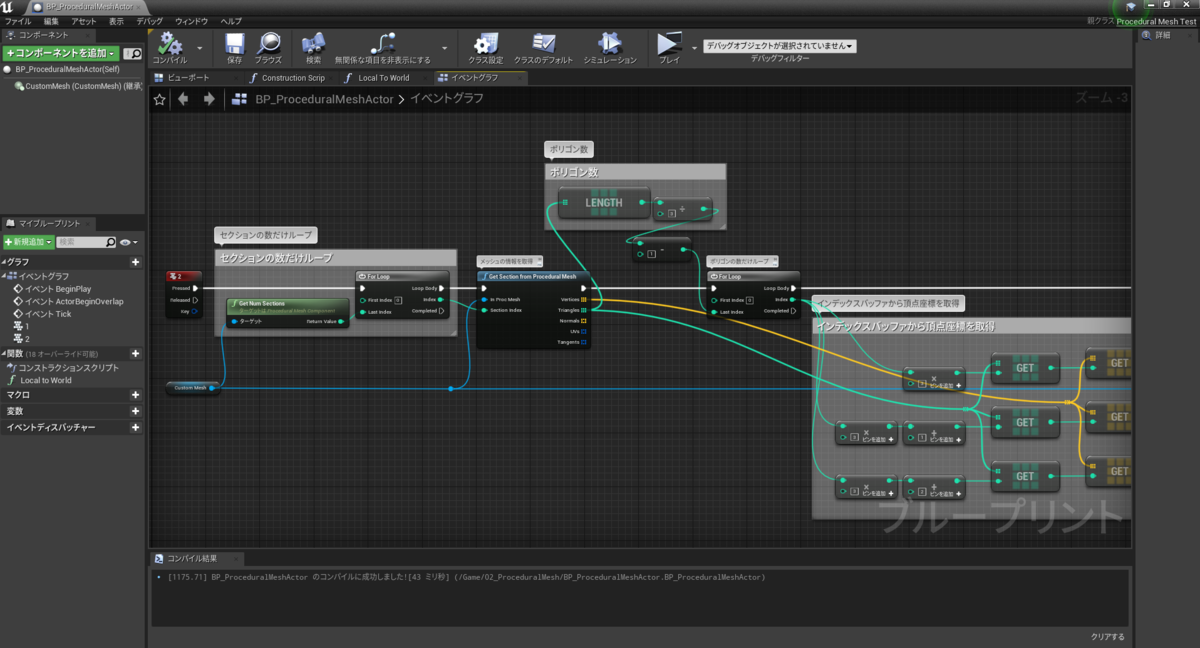Click the favorite star icon in breadcrumb bar

tap(160, 99)
